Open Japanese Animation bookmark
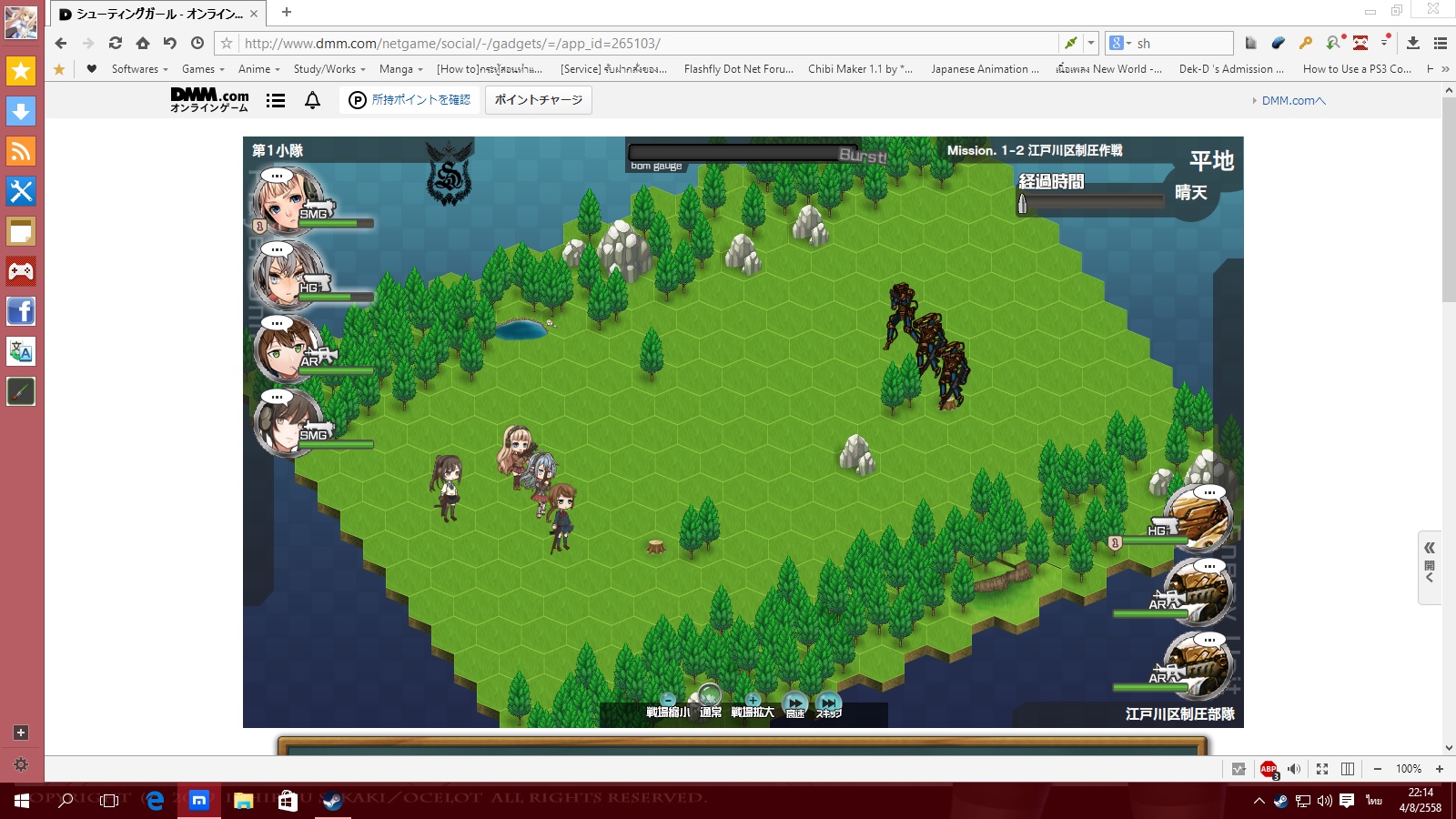The height and width of the screenshot is (819, 1456). pos(985,69)
